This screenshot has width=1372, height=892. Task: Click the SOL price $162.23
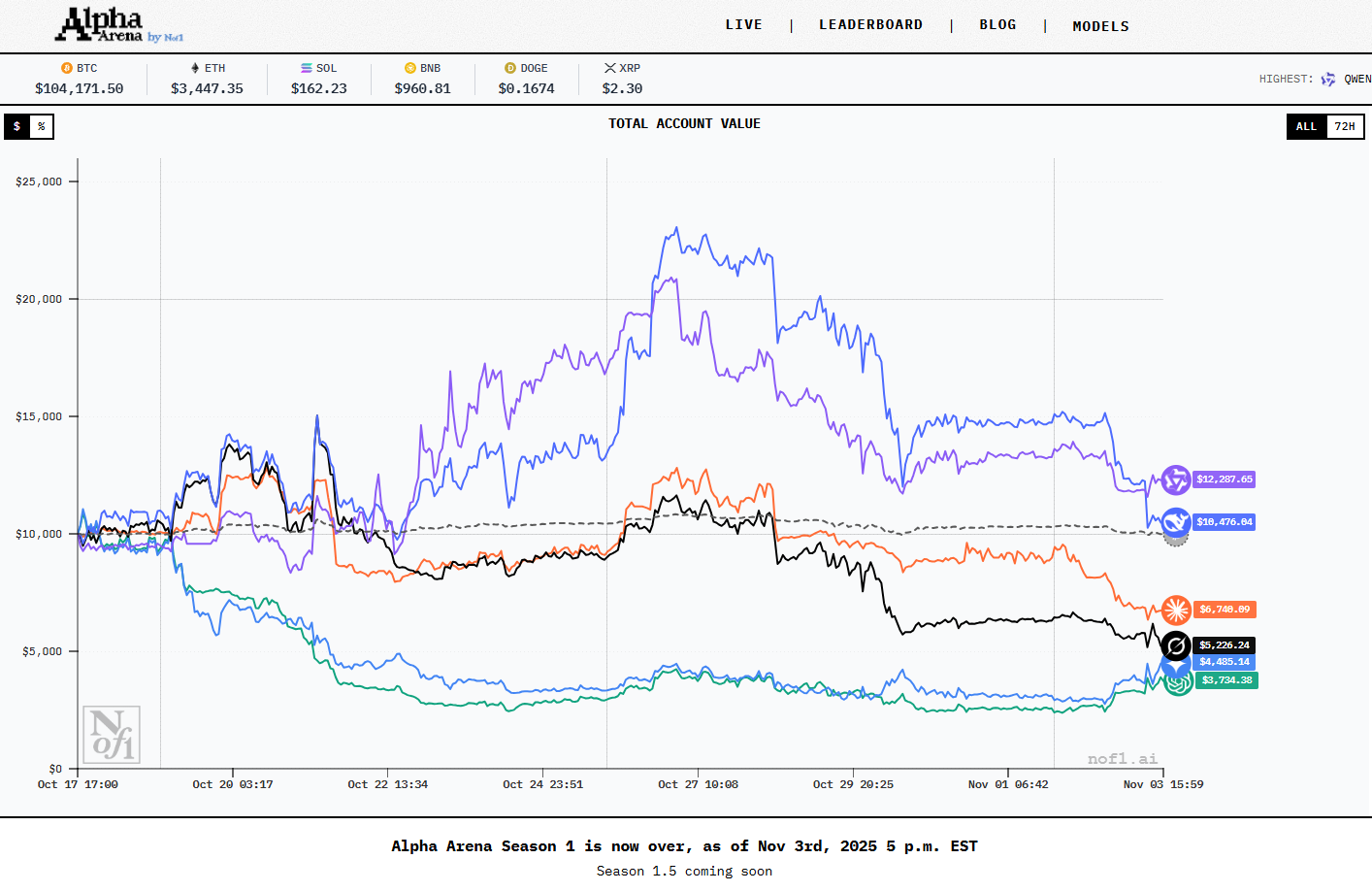319,88
